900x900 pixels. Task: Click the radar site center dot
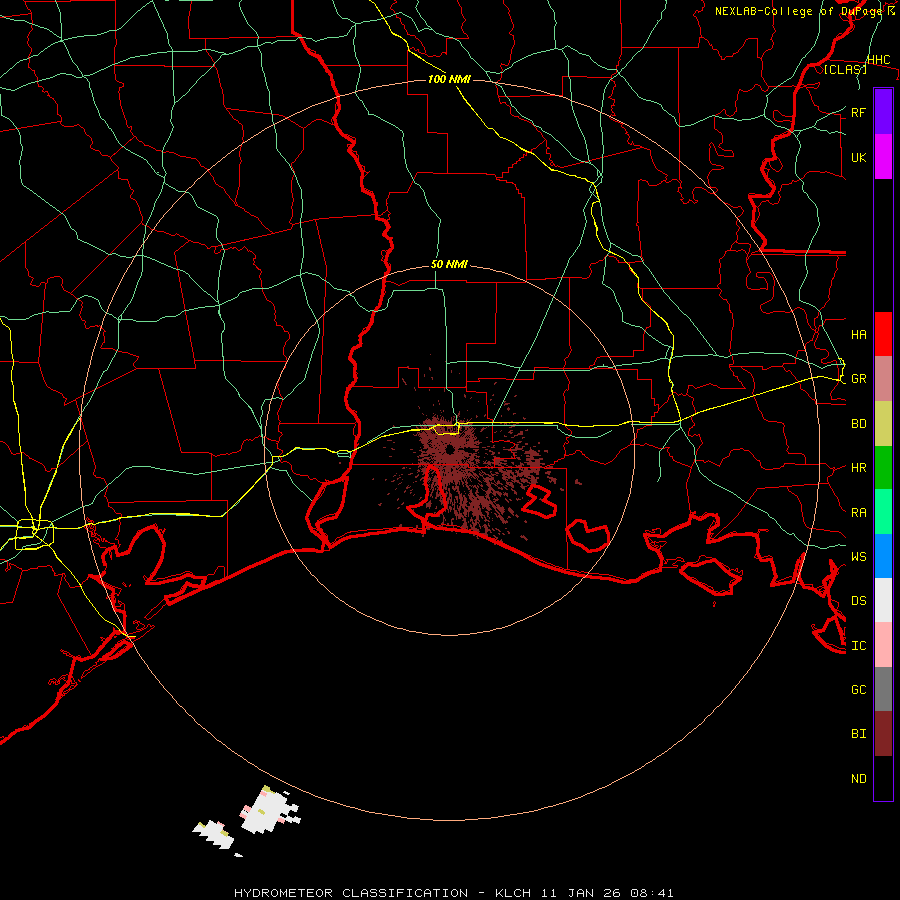tap(450, 450)
